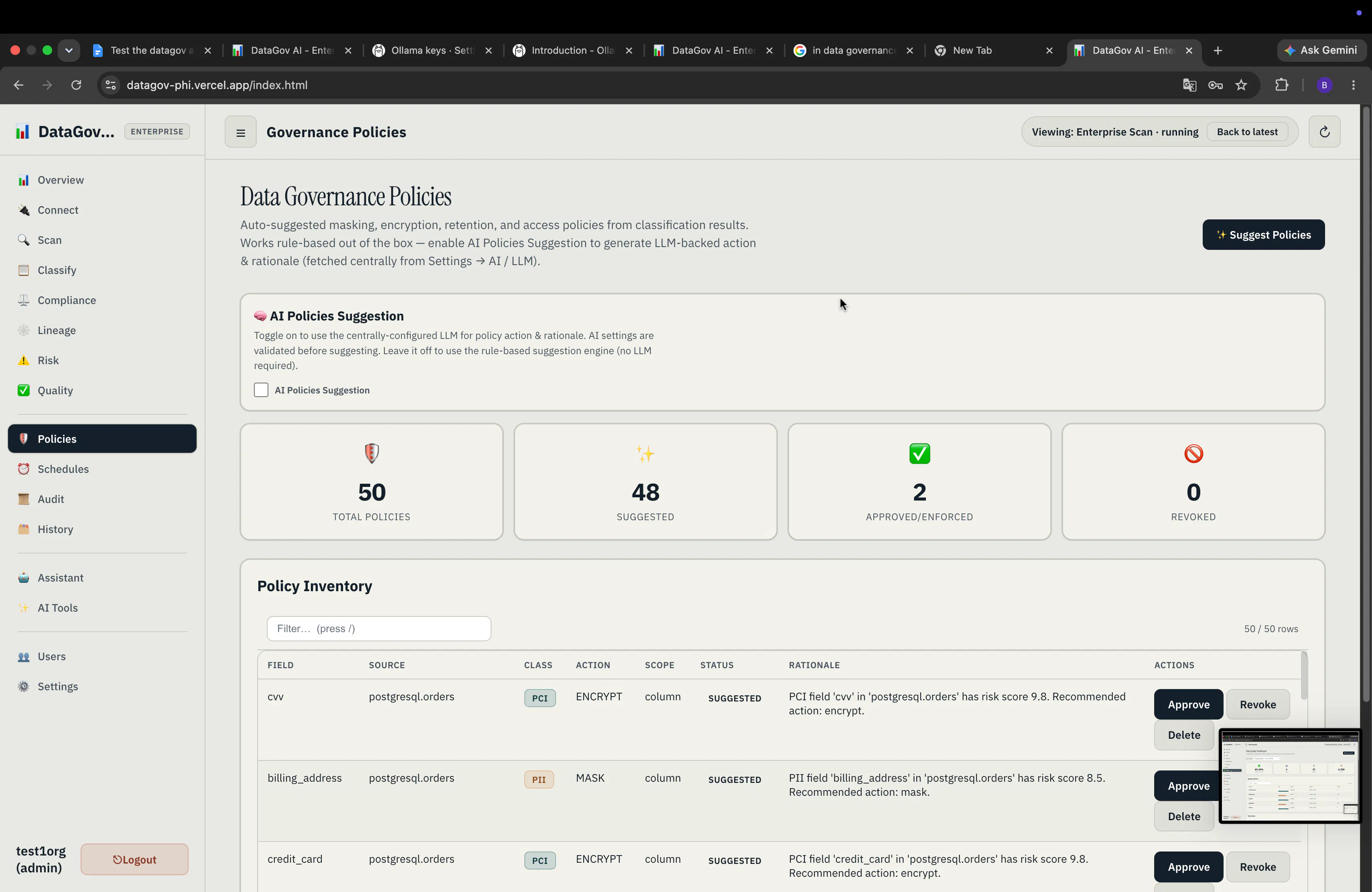1372x892 pixels.
Task: Toggle the sidebar with hamburger menu button
Action: click(x=240, y=132)
